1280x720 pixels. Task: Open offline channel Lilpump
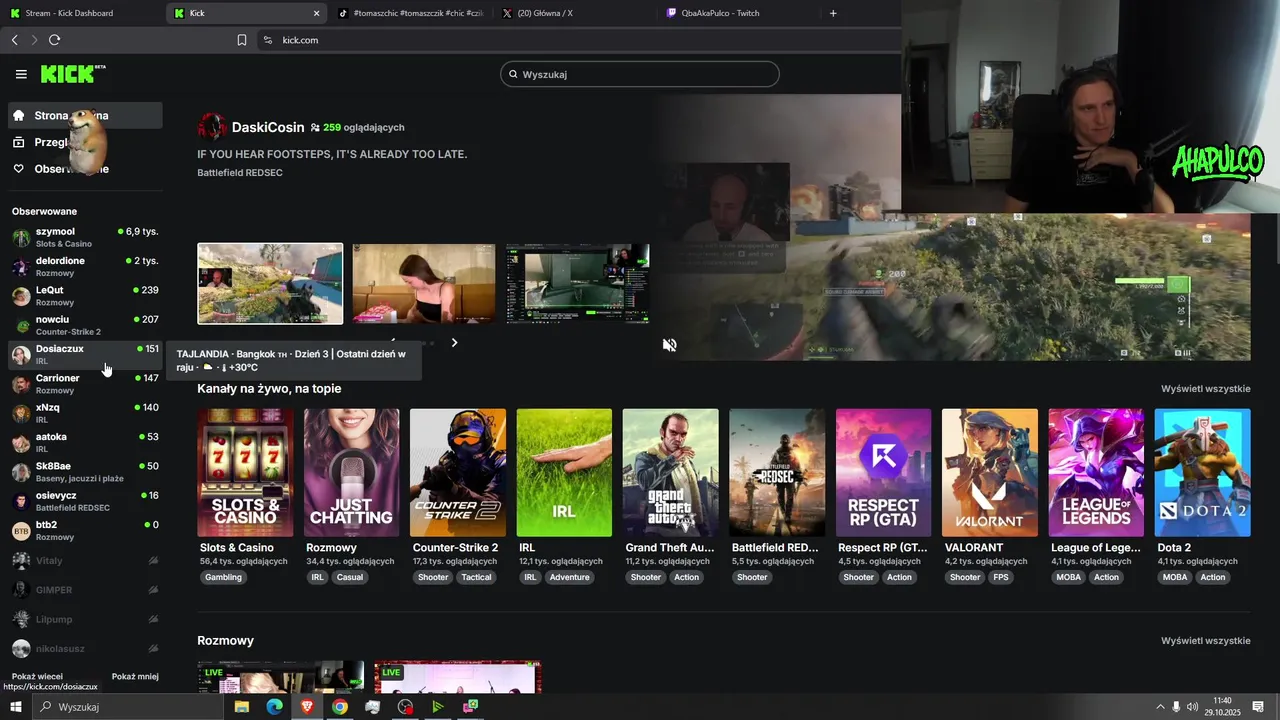(x=85, y=619)
